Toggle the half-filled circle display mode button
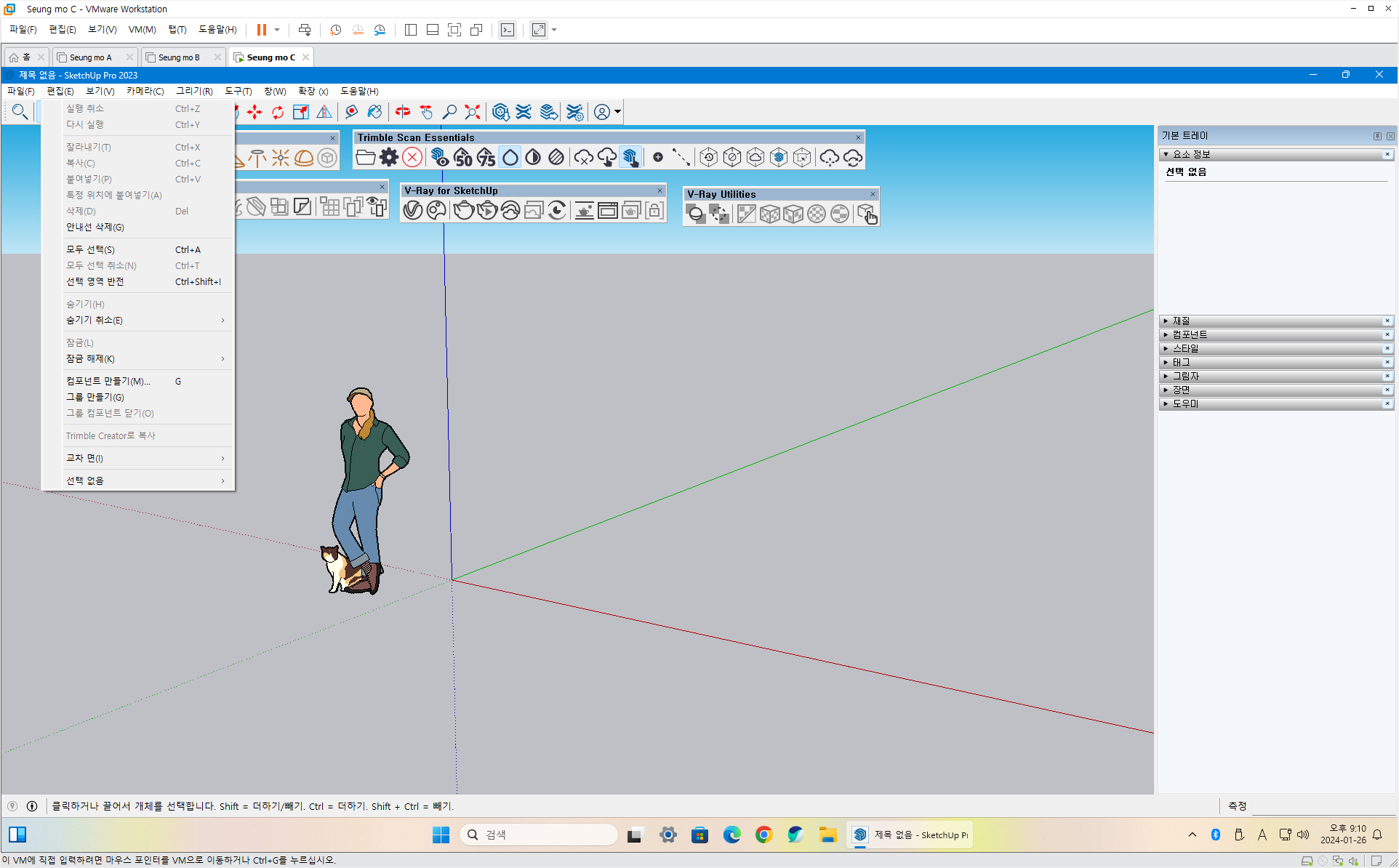Image resolution: width=1399 pixels, height=868 pixels. click(x=533, y=157)
